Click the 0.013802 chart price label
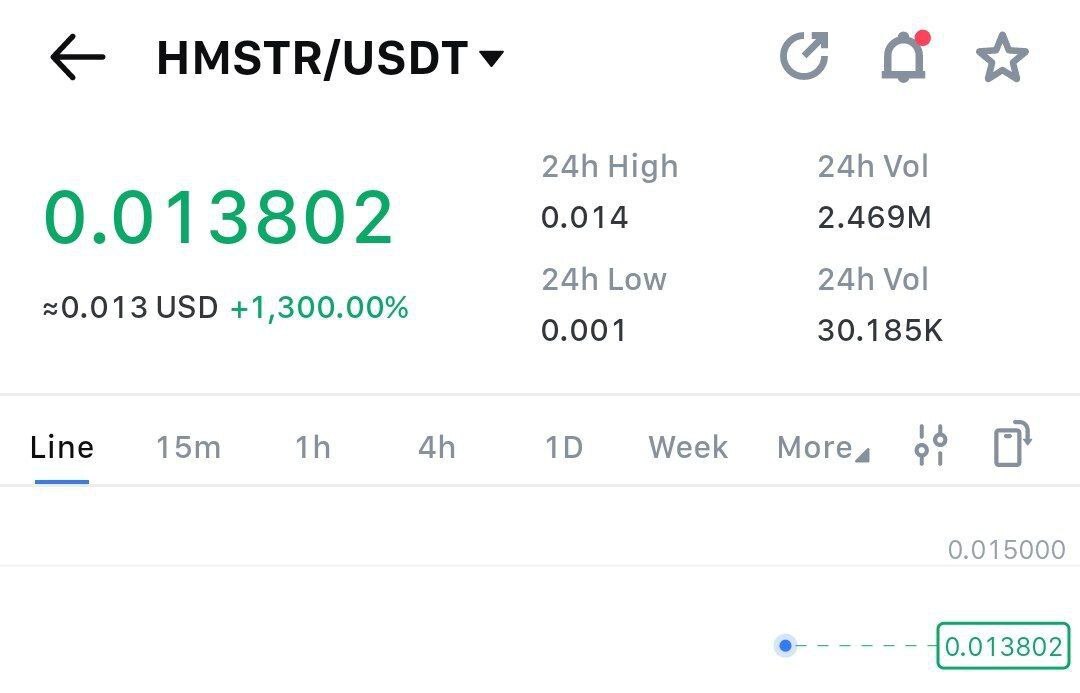This screenshot has height=693, width=1080. [1003, 646]
